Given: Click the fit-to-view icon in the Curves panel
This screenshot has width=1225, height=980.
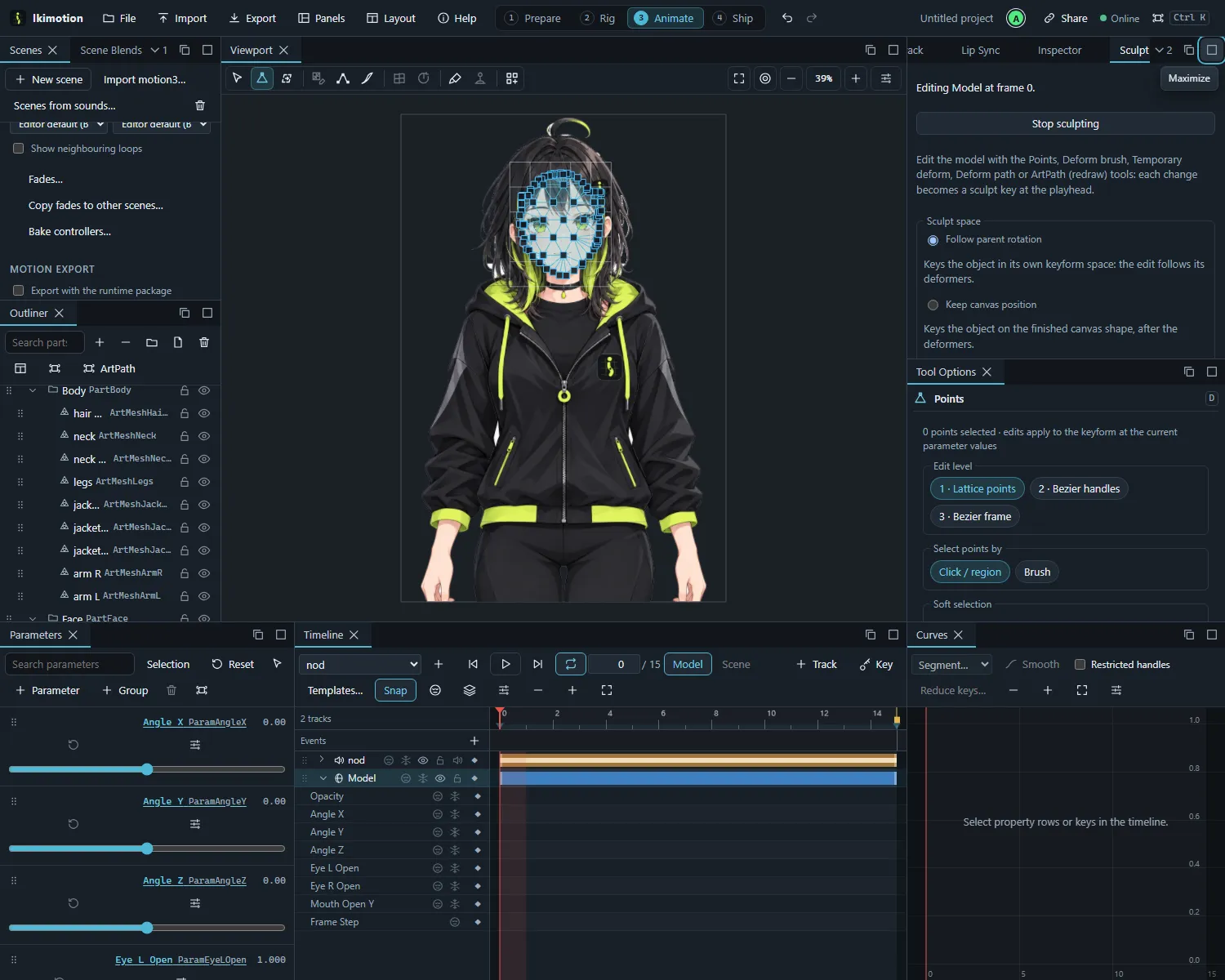Looking at the screenshot, I should pos(1082,690).
